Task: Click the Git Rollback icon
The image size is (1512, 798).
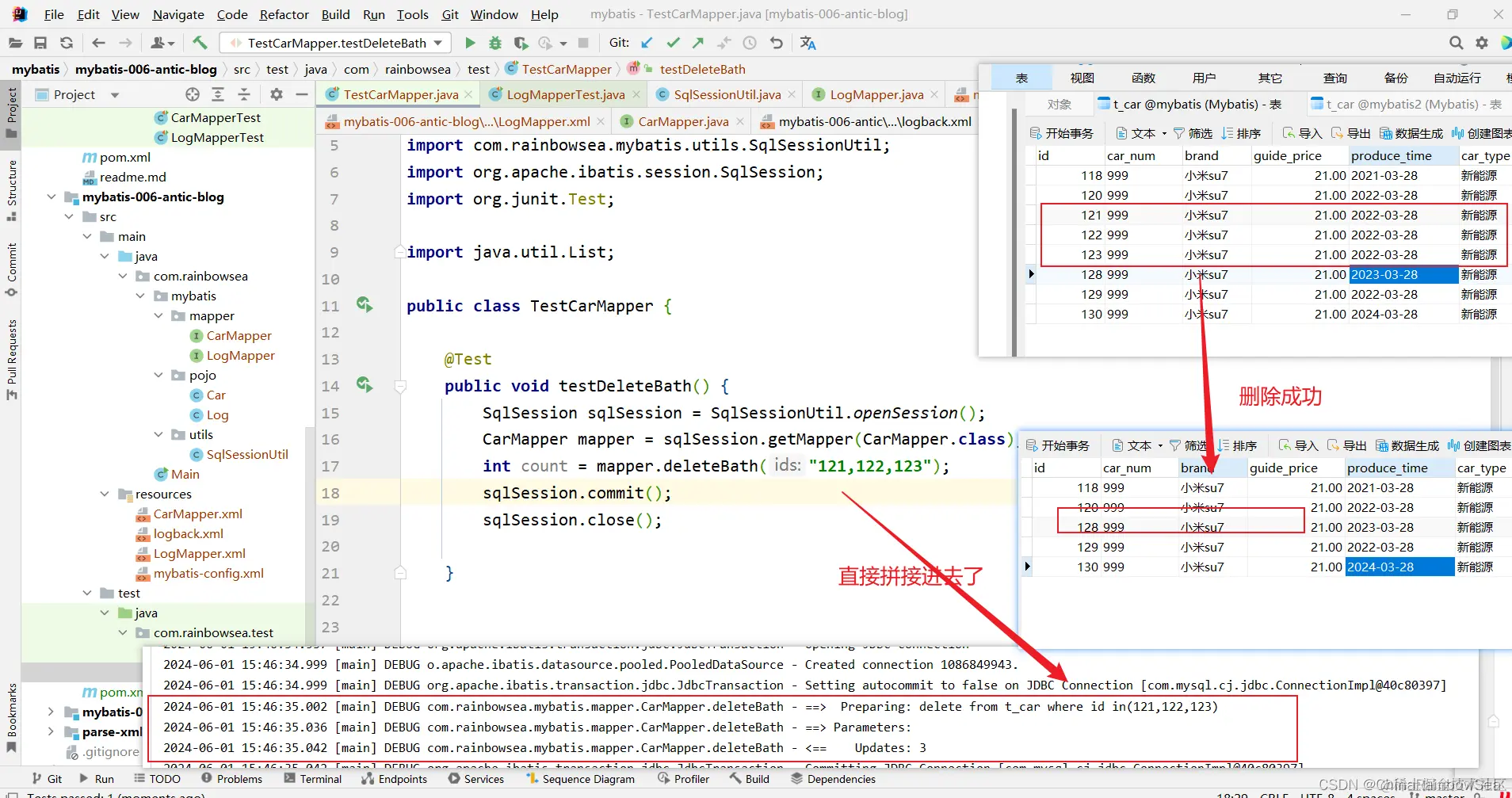Action: [x=776, y=43]
